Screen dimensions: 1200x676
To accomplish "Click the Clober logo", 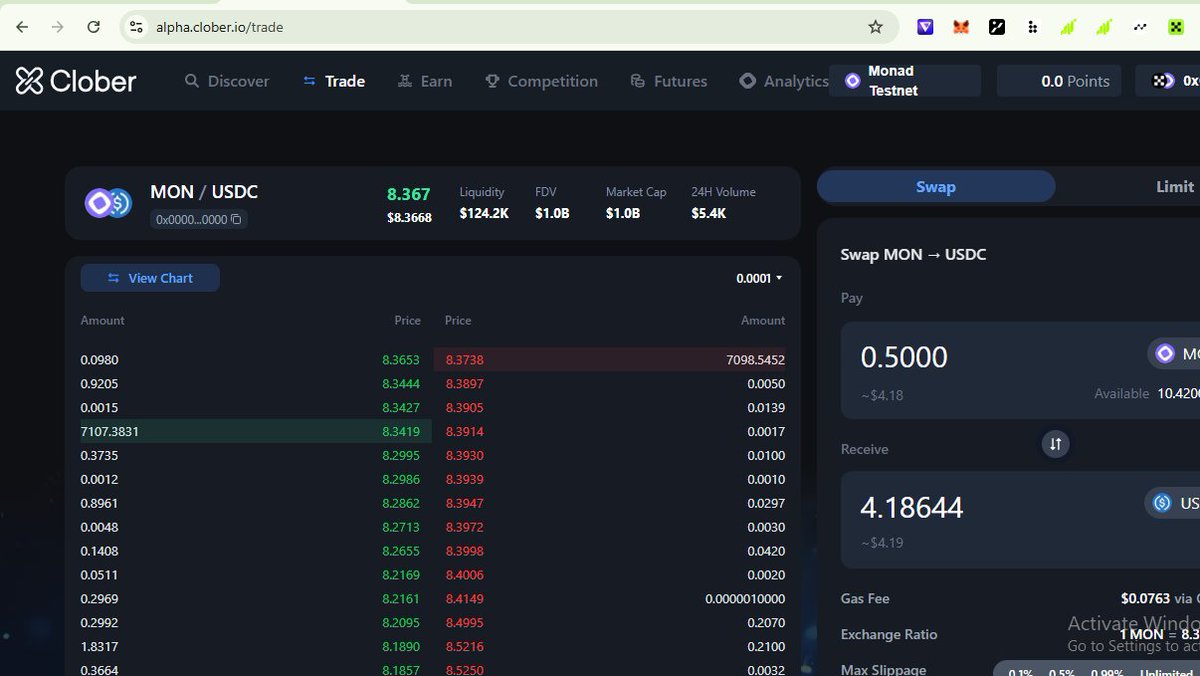I will point(76,81).
